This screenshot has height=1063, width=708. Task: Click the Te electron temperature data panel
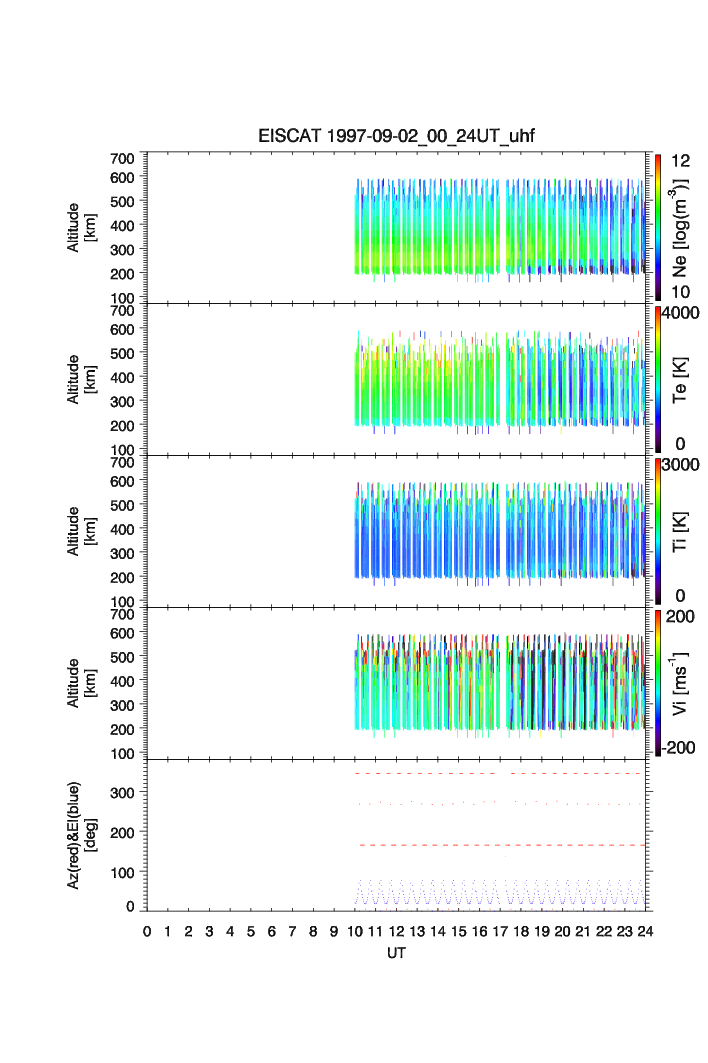pos(396,380)
